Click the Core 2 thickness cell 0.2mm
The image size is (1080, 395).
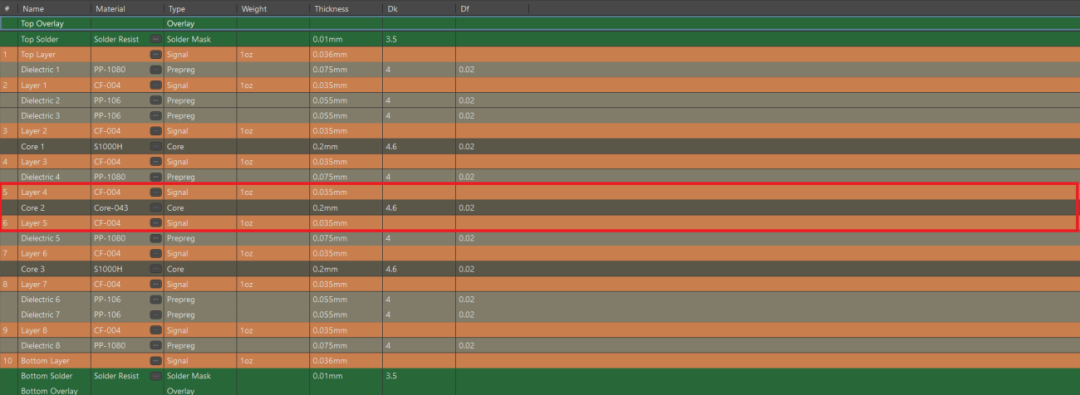325,207
